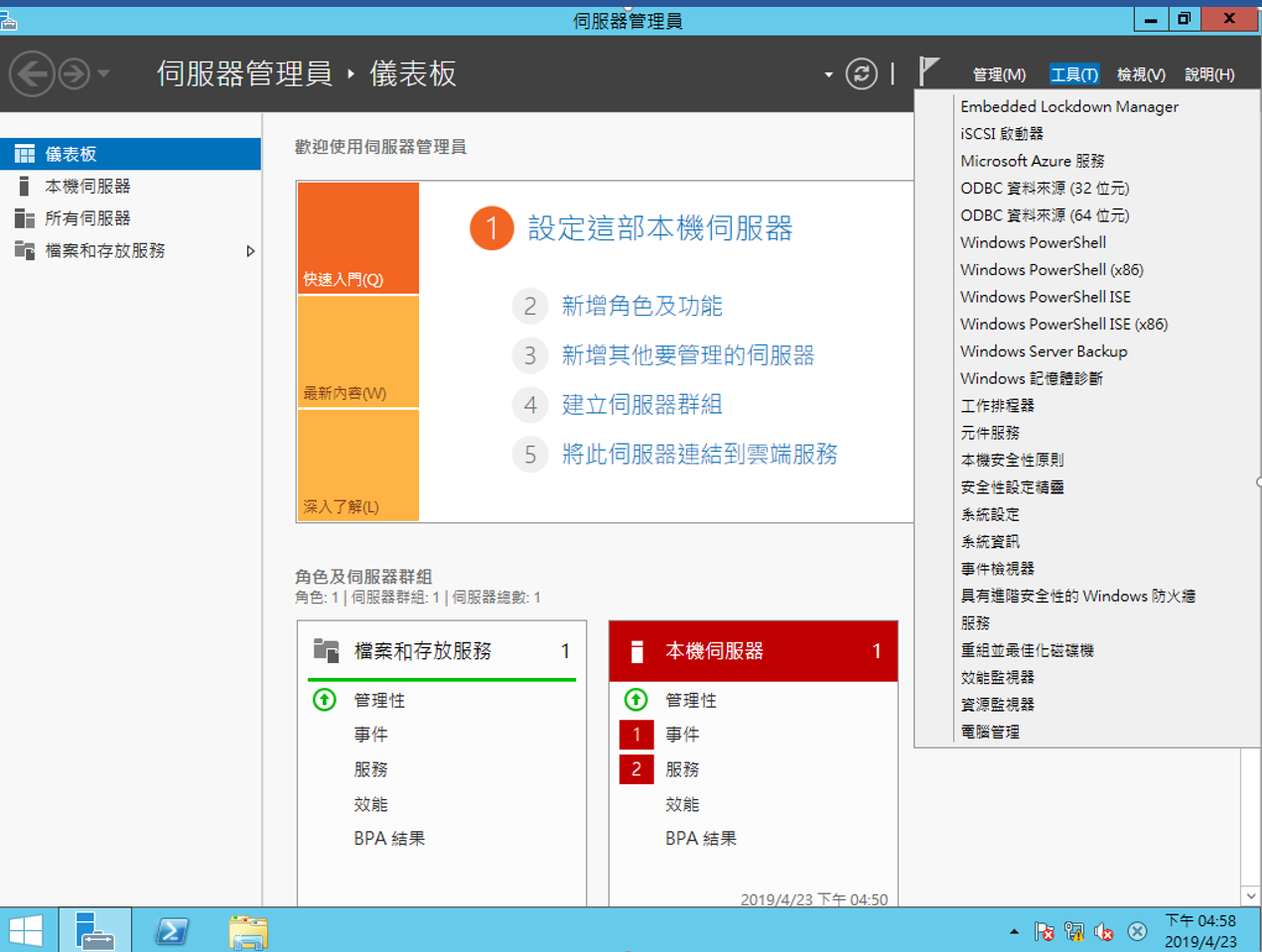This screenshot has height=952, width=1262.
Task: Click the 儀表板 grid icon in sidebar
Action: point(25,154)
